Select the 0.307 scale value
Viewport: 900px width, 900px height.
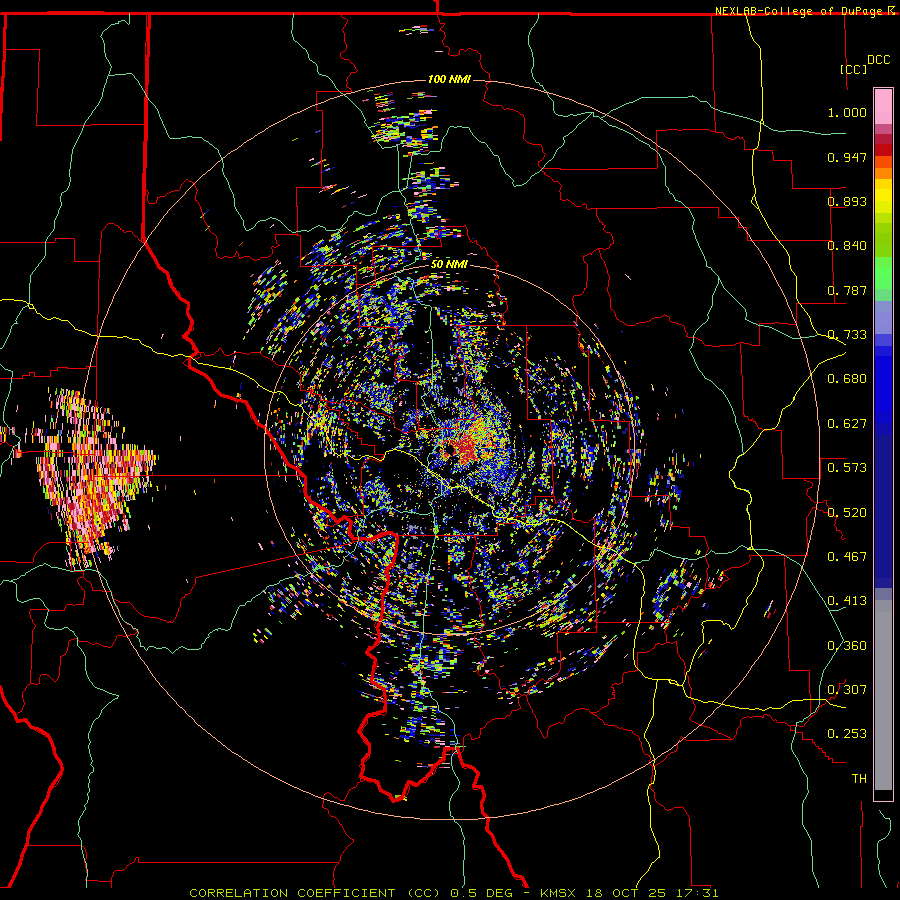pos(847,690)
